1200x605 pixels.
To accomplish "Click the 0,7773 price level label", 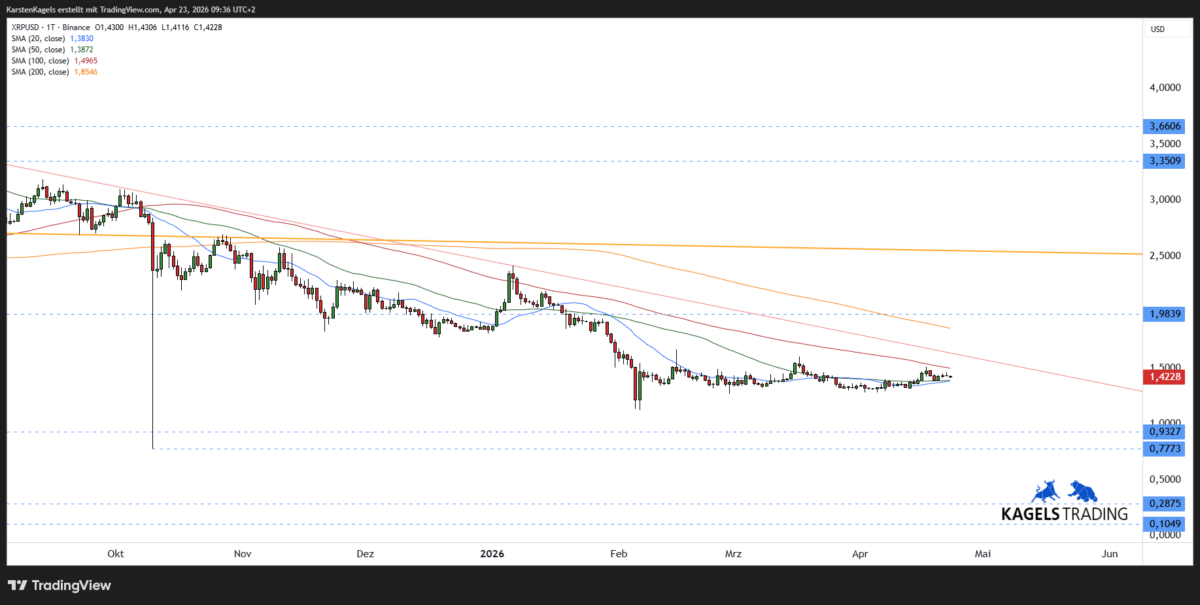I will (1166, 449).
